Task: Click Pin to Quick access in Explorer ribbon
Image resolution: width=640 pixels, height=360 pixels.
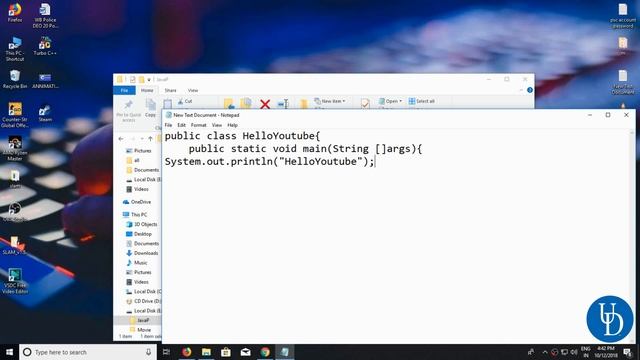Action: [x=129, y=111]
